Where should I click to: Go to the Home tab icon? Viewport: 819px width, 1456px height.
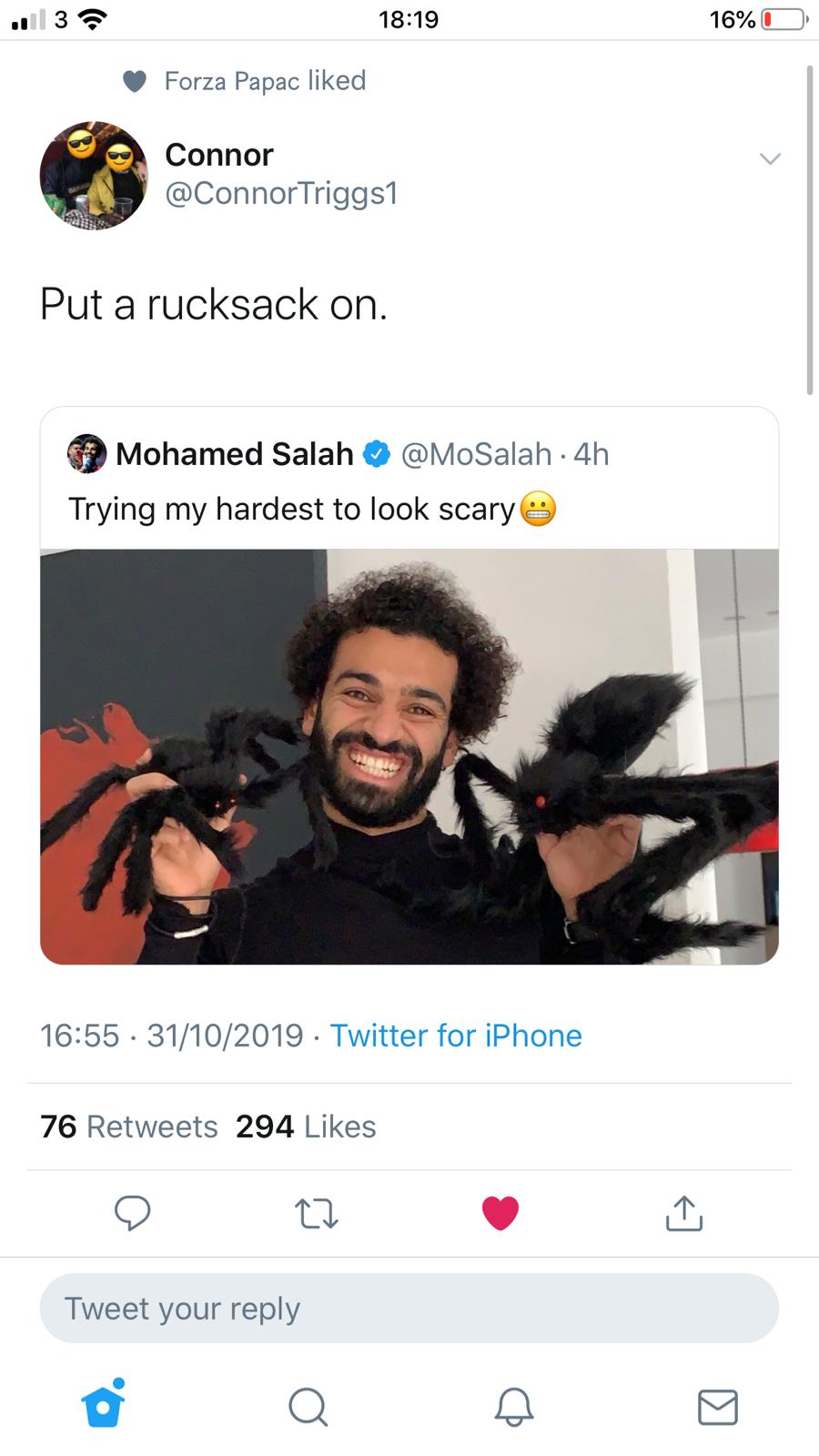click(103, 1404)
